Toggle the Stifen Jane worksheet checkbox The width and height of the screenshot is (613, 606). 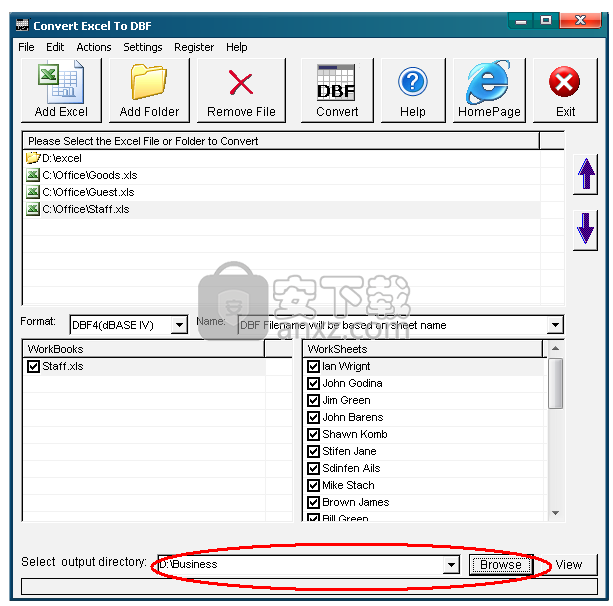click(x=313, y=451)
